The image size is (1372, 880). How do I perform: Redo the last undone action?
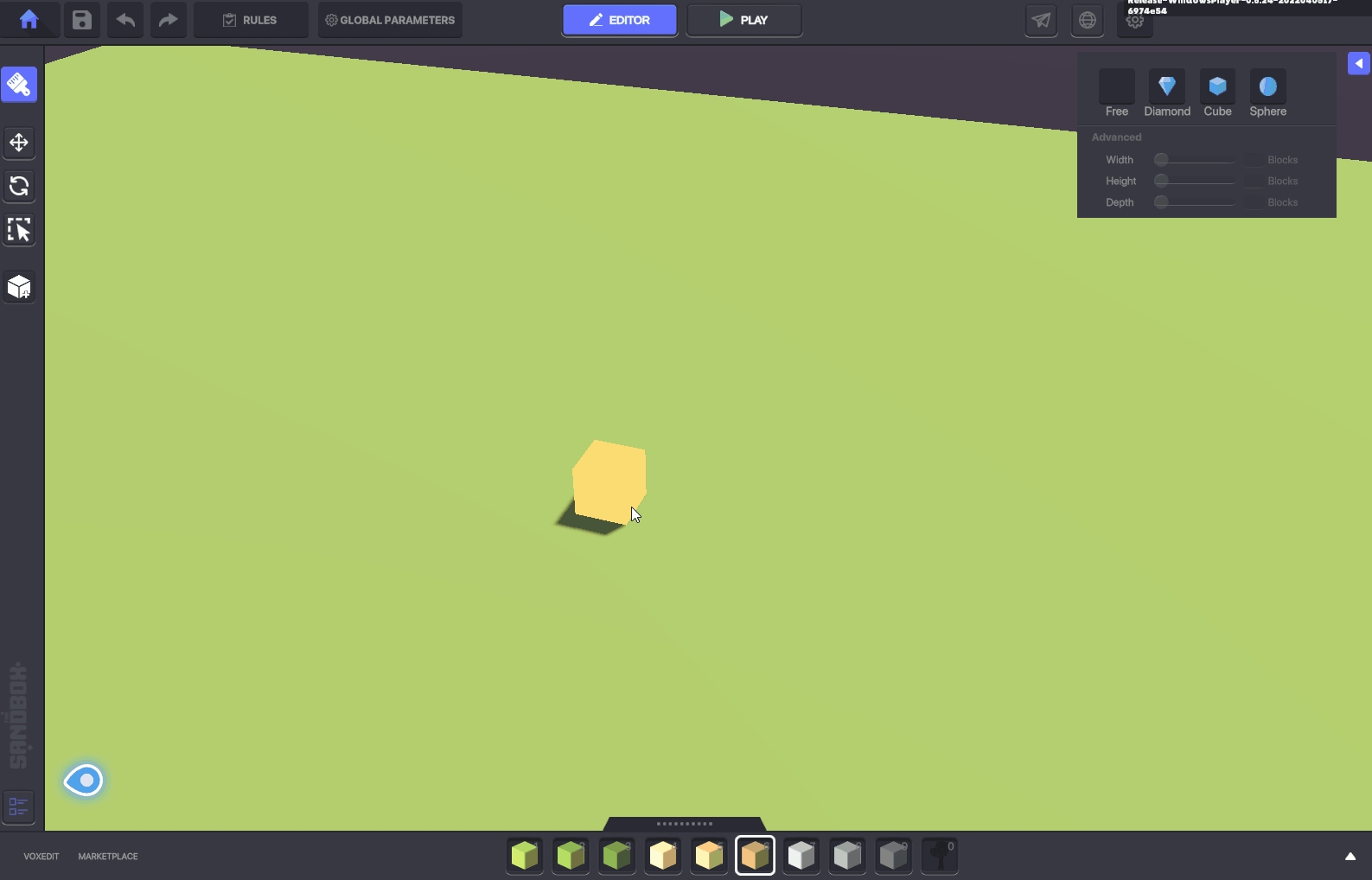[168, 20]
